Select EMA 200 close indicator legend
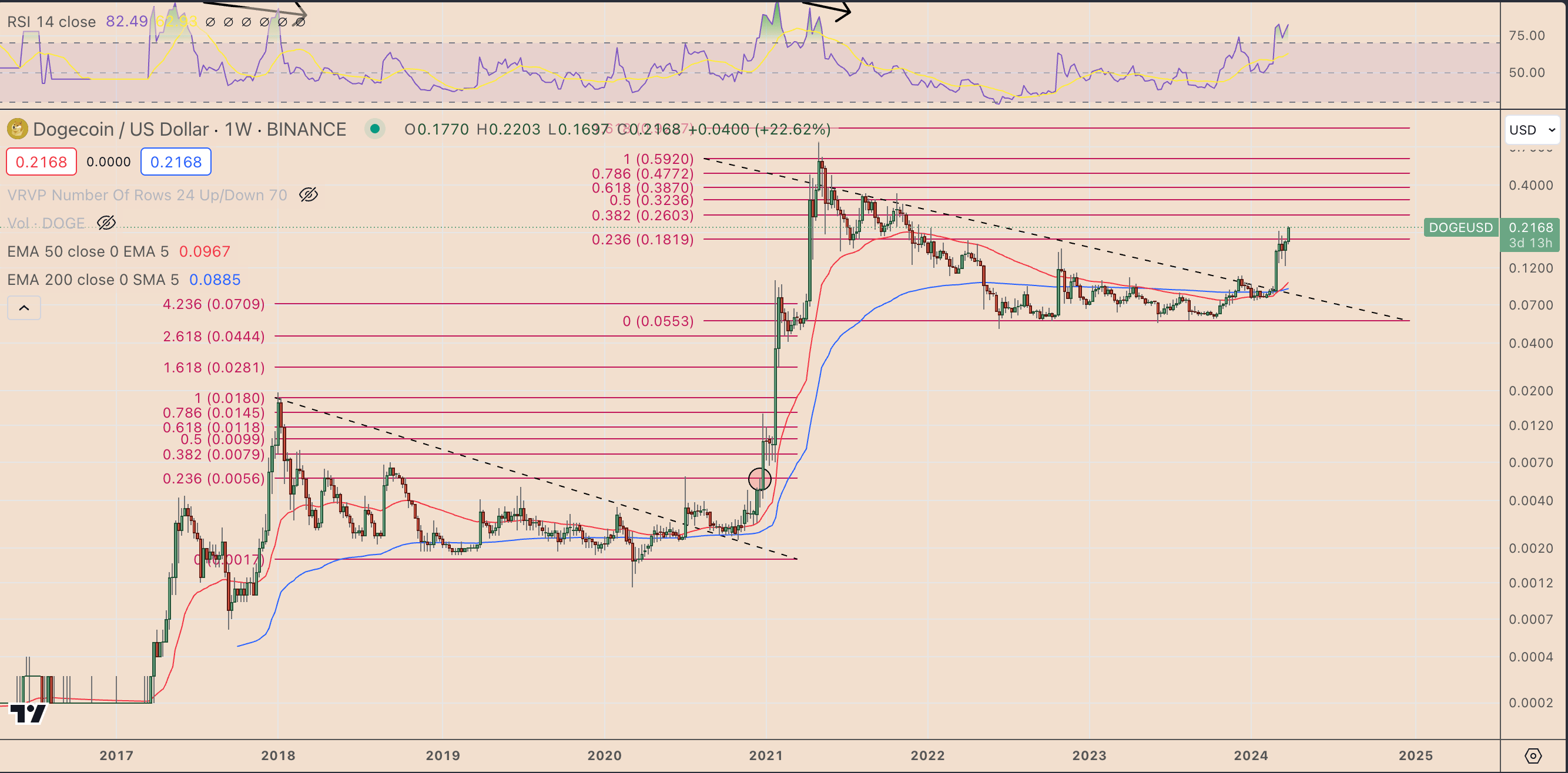Image resolution: width=1568 pixels, height=773 pixels. pyautogui.click(x=92, y=280)
